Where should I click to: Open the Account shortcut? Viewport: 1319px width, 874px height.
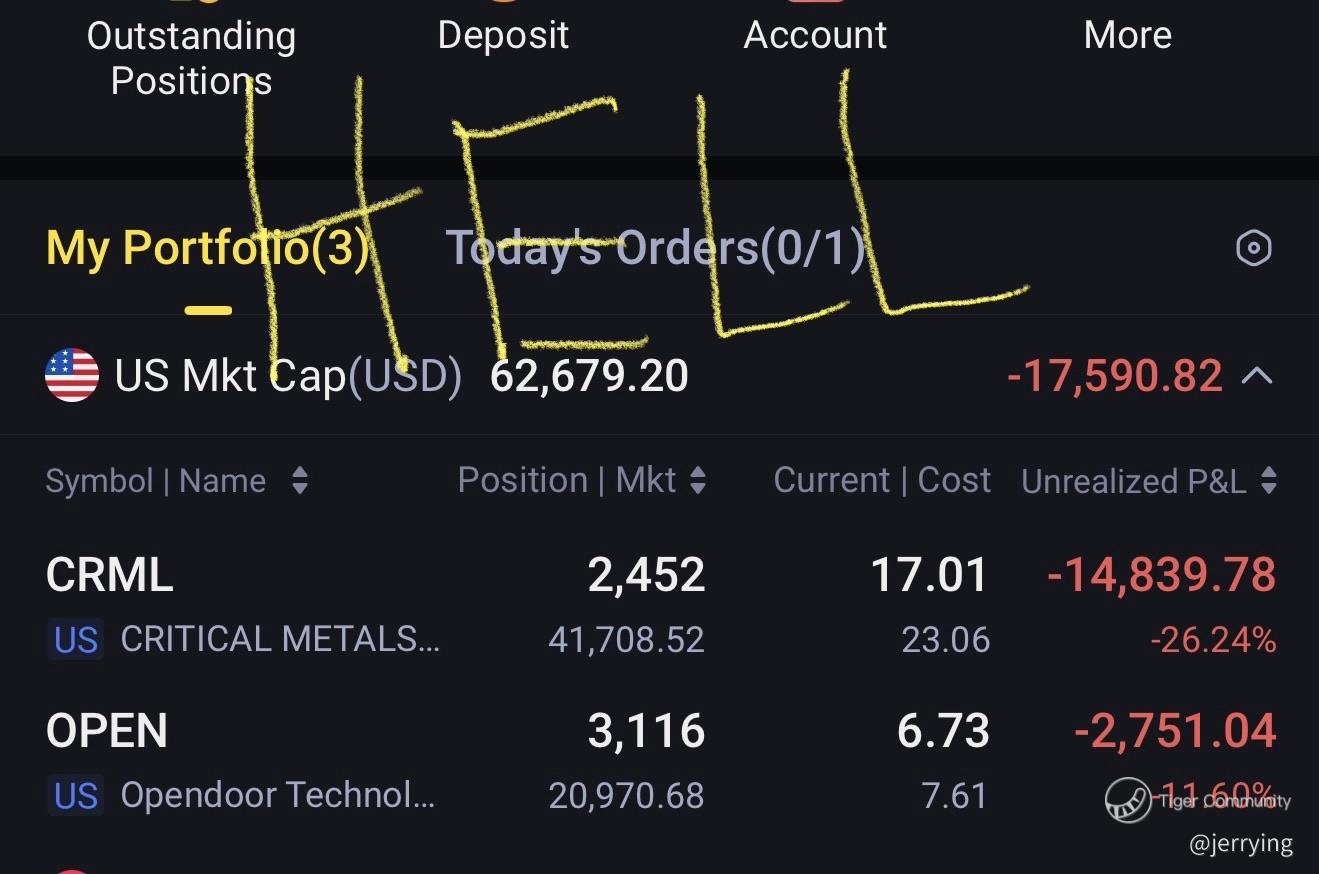(815, 36)
